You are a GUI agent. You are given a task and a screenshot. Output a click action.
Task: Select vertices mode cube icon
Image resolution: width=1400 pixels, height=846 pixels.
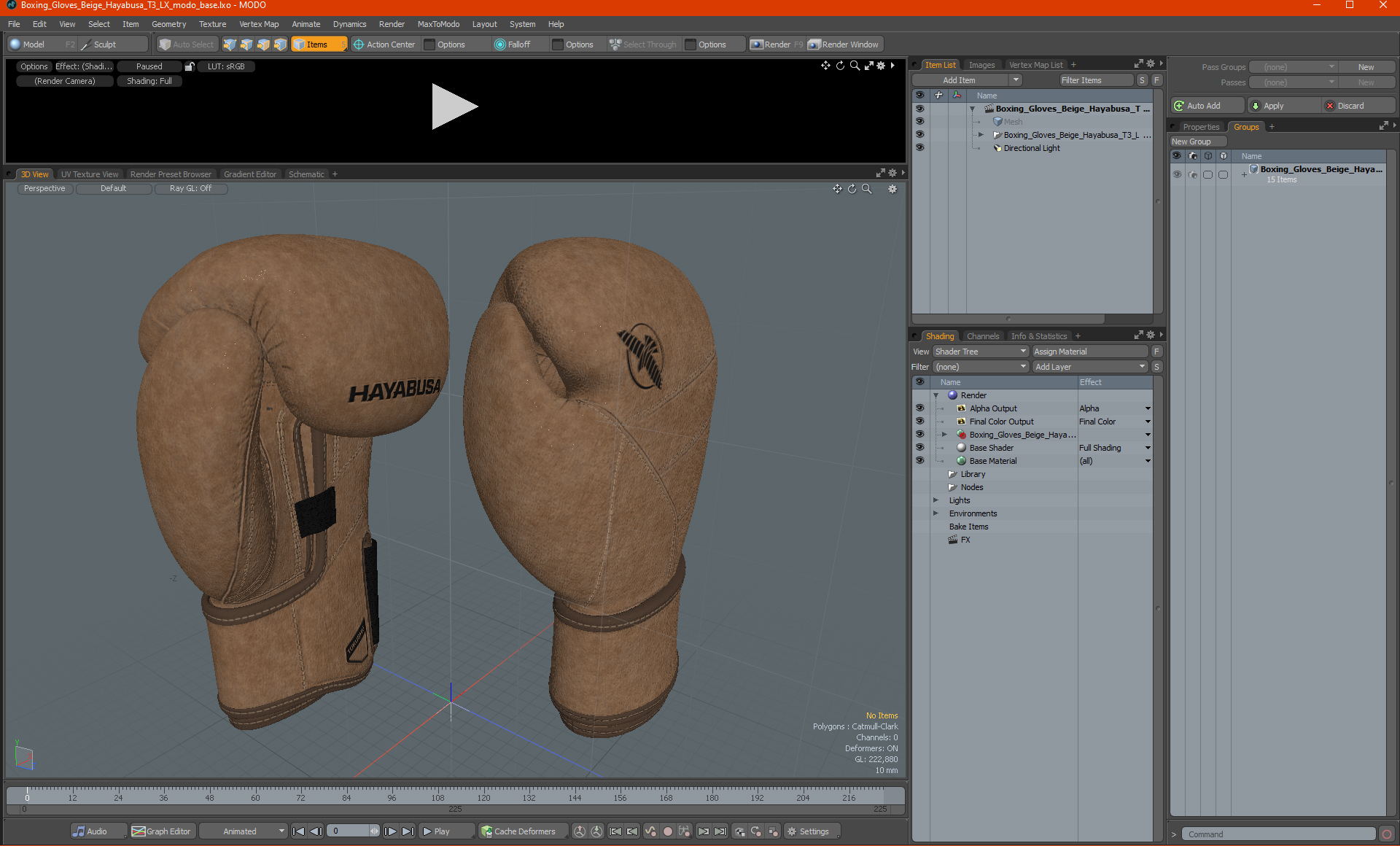[x=230, y=44]
